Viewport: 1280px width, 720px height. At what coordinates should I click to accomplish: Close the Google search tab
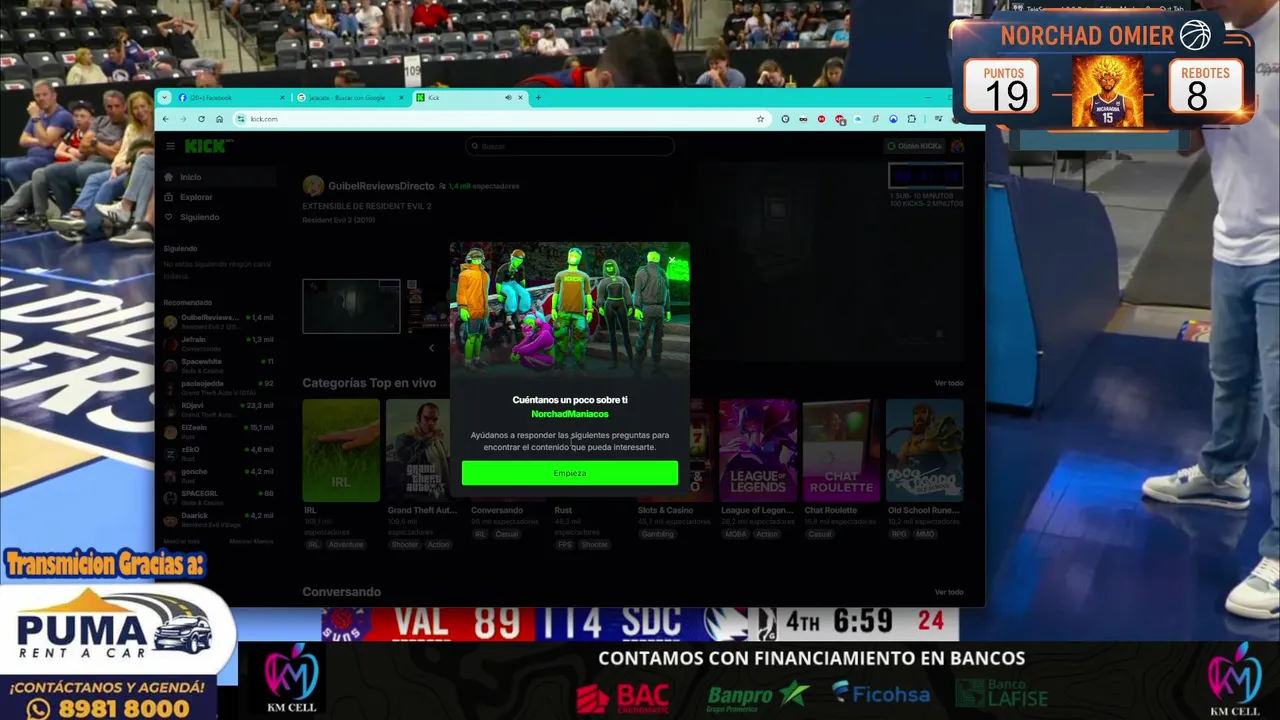[x=402, y=98]
